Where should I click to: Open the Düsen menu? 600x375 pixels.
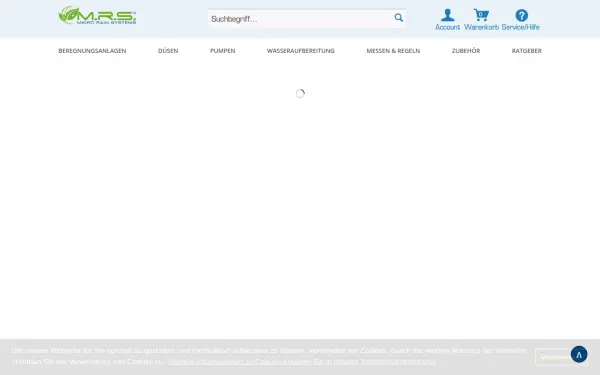(x=168, y=51)
